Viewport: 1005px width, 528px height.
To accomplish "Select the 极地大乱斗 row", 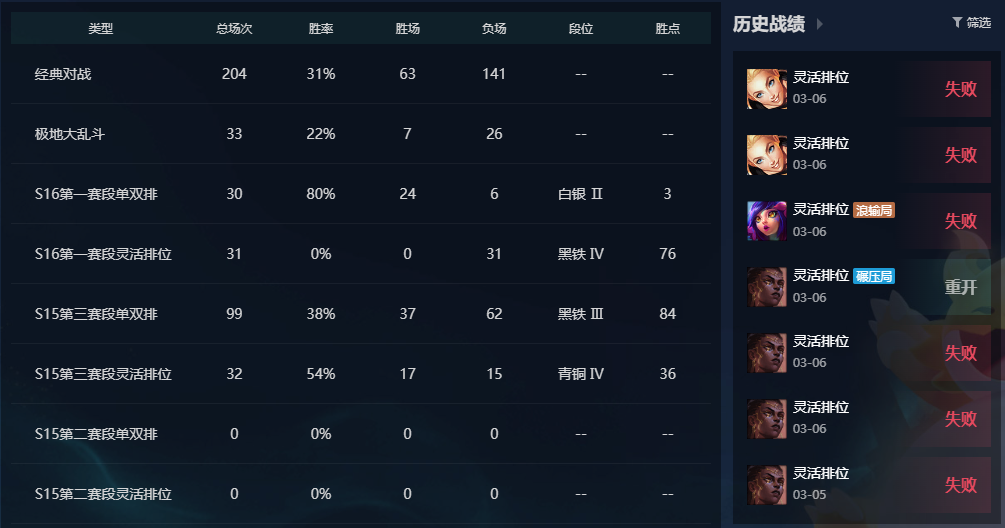I will click(361, 134).
